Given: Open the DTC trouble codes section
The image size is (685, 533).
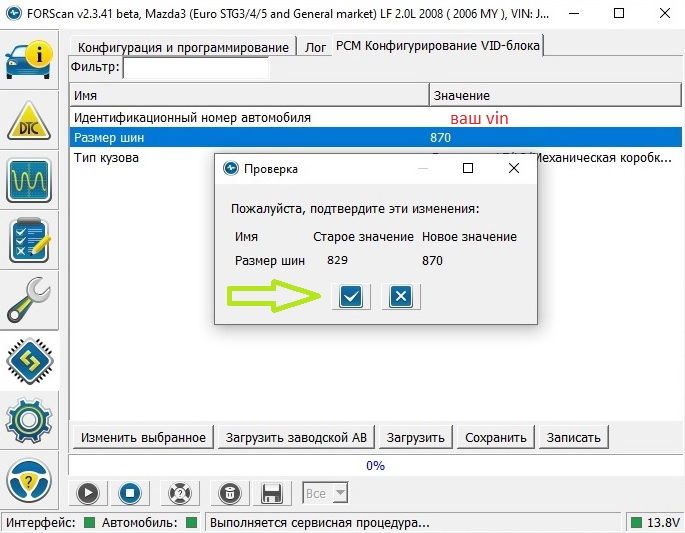Looking at the screenshot, I should (x=29, y=121).
